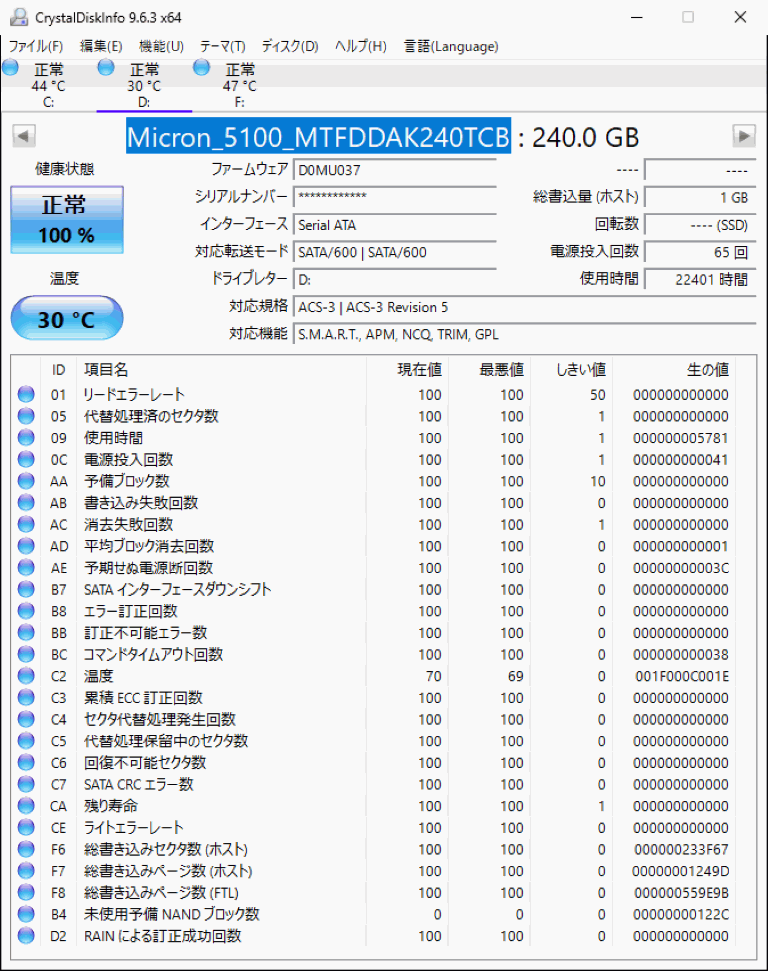
Task: Click the 対応転送モード SATA/600 field
Action: [395, 252]
